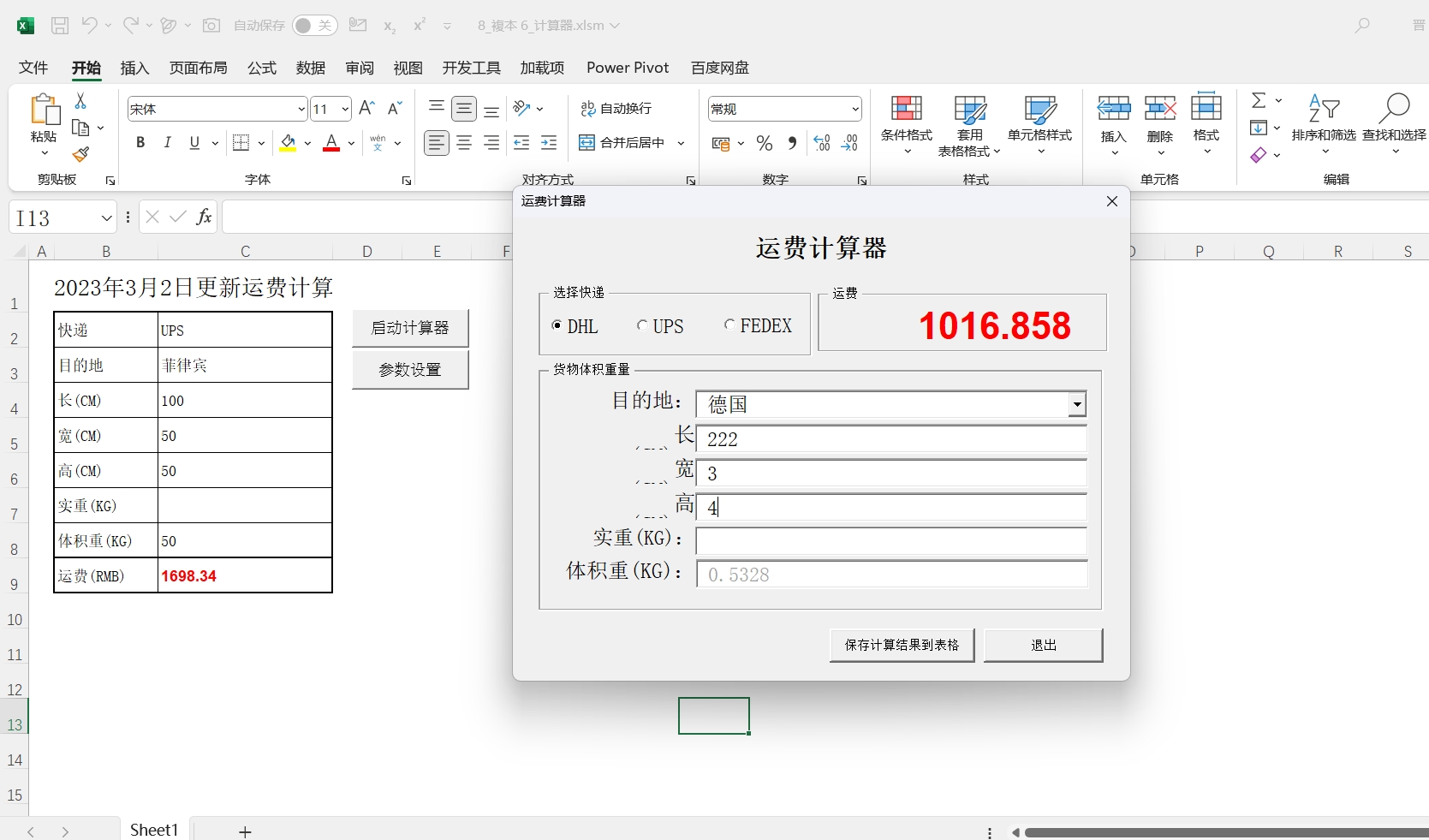Increase font size with larger A
Image resolution: width=1429 pixels, height=840 pixels.
(x=366, y=108)
